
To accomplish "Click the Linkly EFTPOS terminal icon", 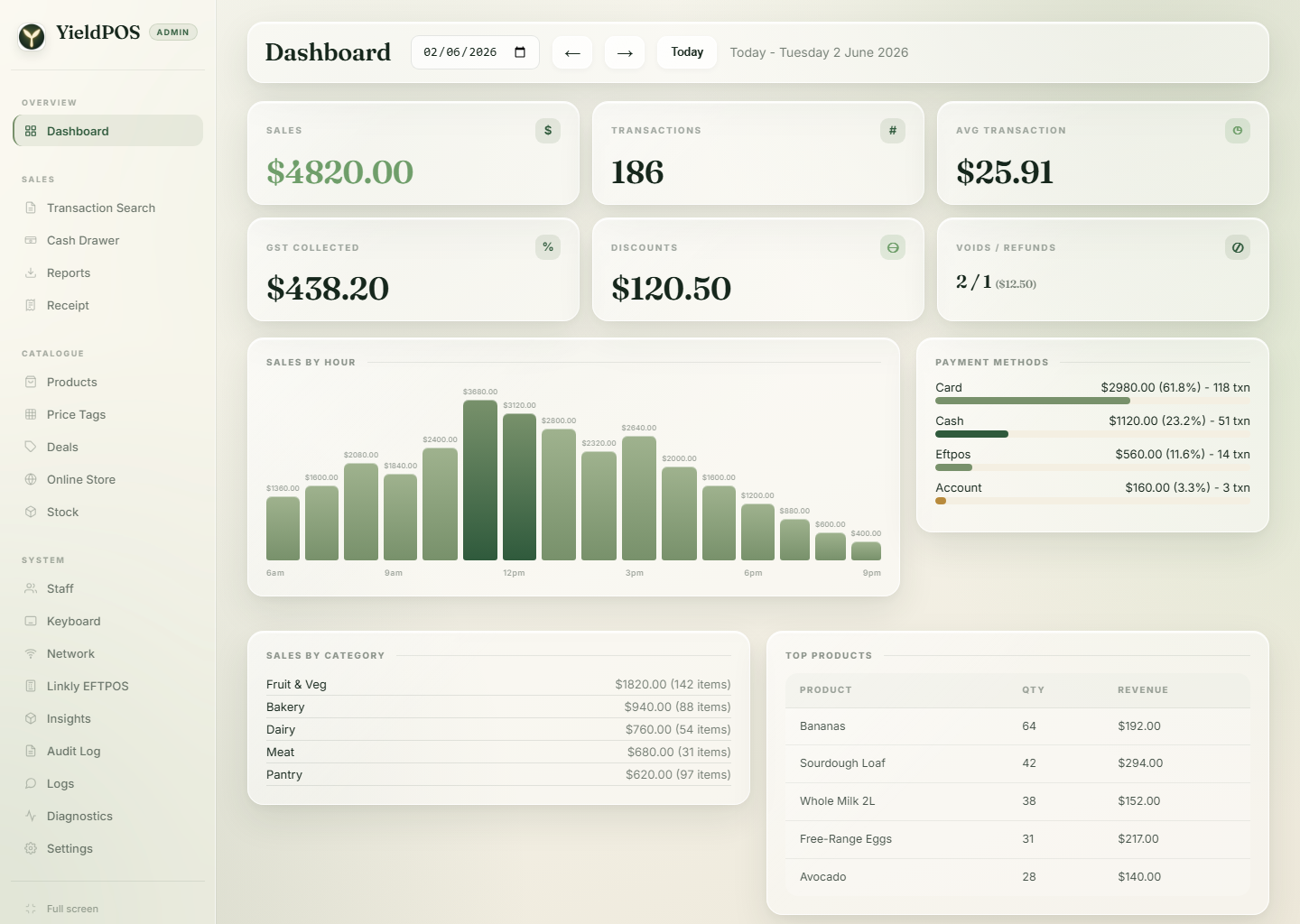I will (x=31, y=686).
